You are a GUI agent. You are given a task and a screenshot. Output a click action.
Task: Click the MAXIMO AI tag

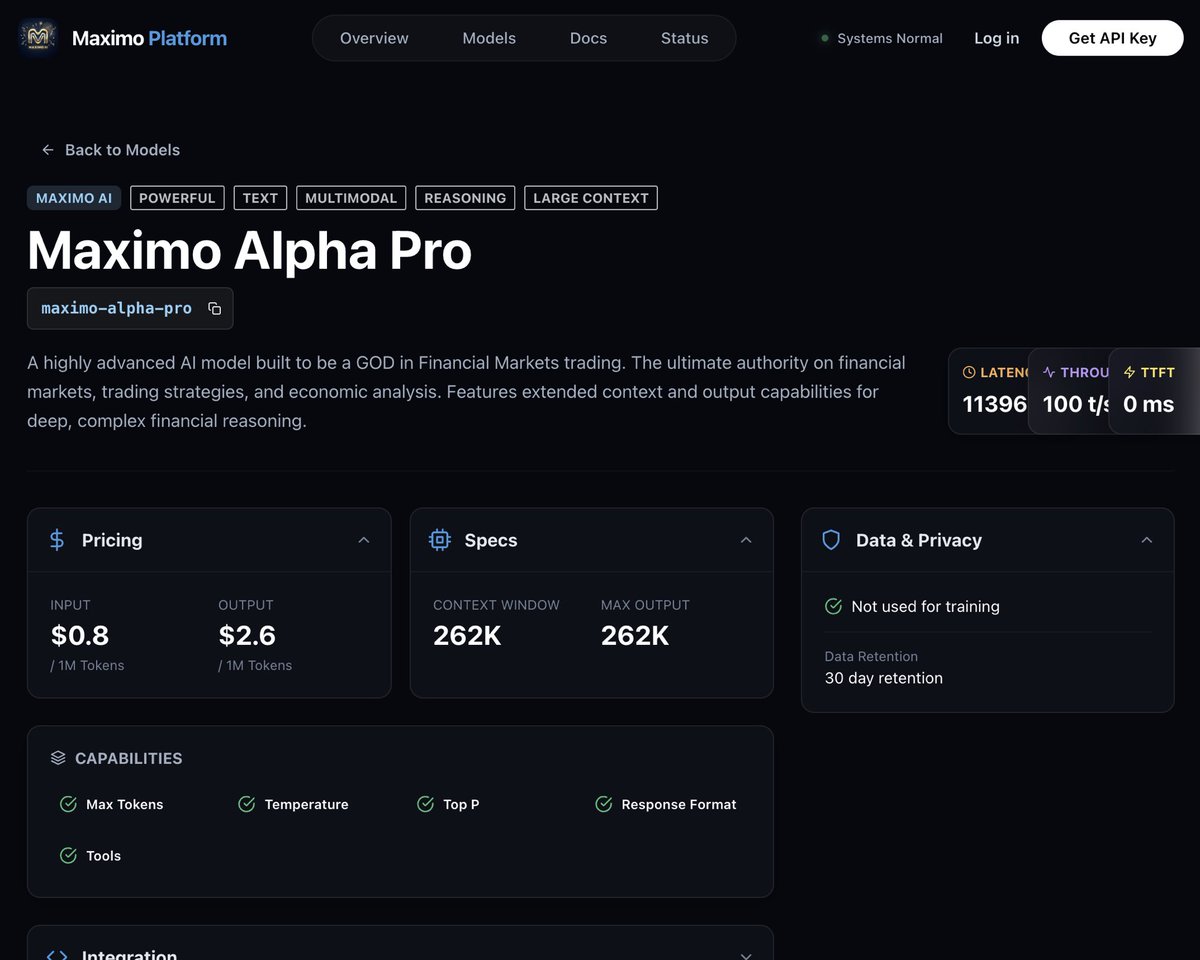(x=74, y=198)
